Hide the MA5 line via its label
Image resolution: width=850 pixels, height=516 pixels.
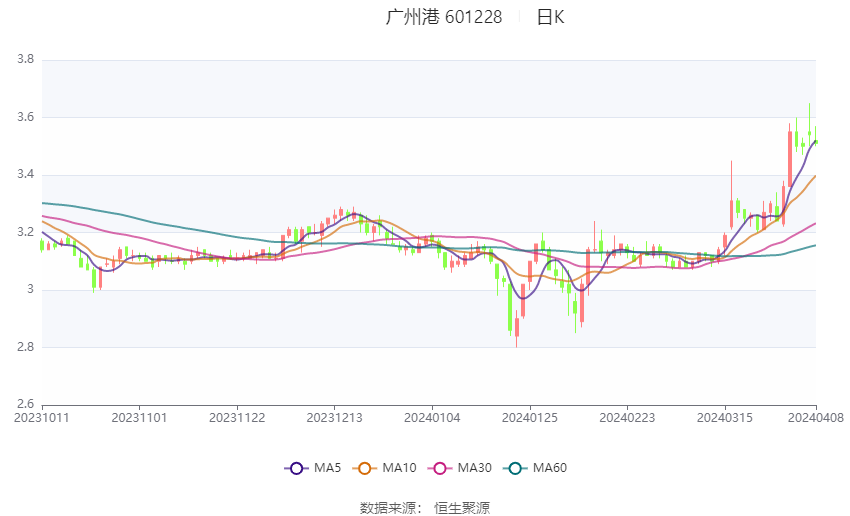[327, 468]
